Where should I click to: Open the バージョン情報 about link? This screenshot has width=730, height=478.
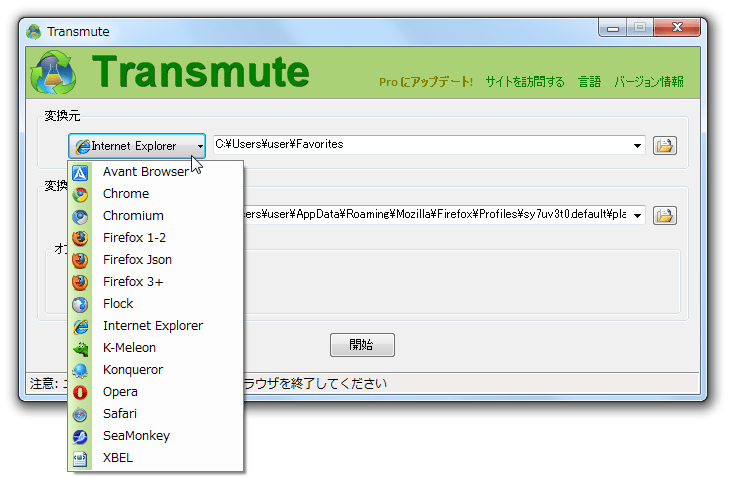point(649,82)
